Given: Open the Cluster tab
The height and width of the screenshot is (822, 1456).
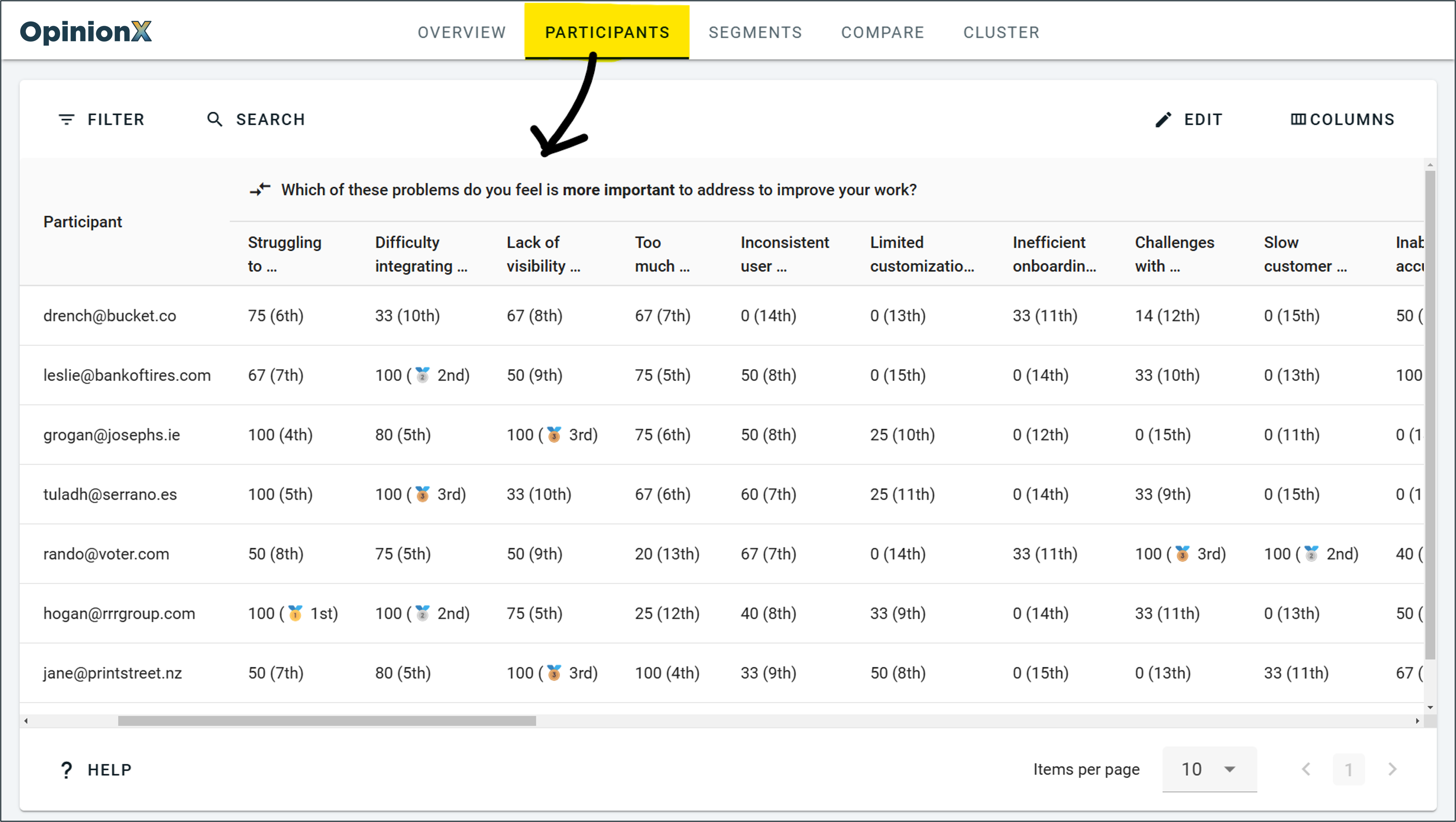Looking at the screenshot, I should [1001, 32].
